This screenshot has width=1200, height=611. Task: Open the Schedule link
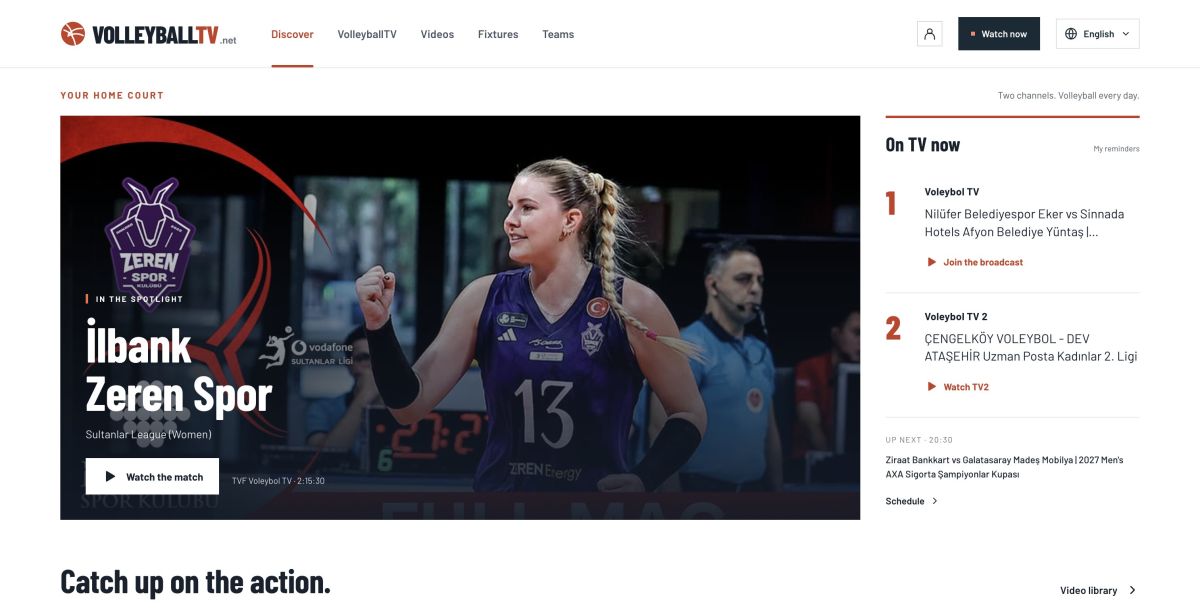905,501
